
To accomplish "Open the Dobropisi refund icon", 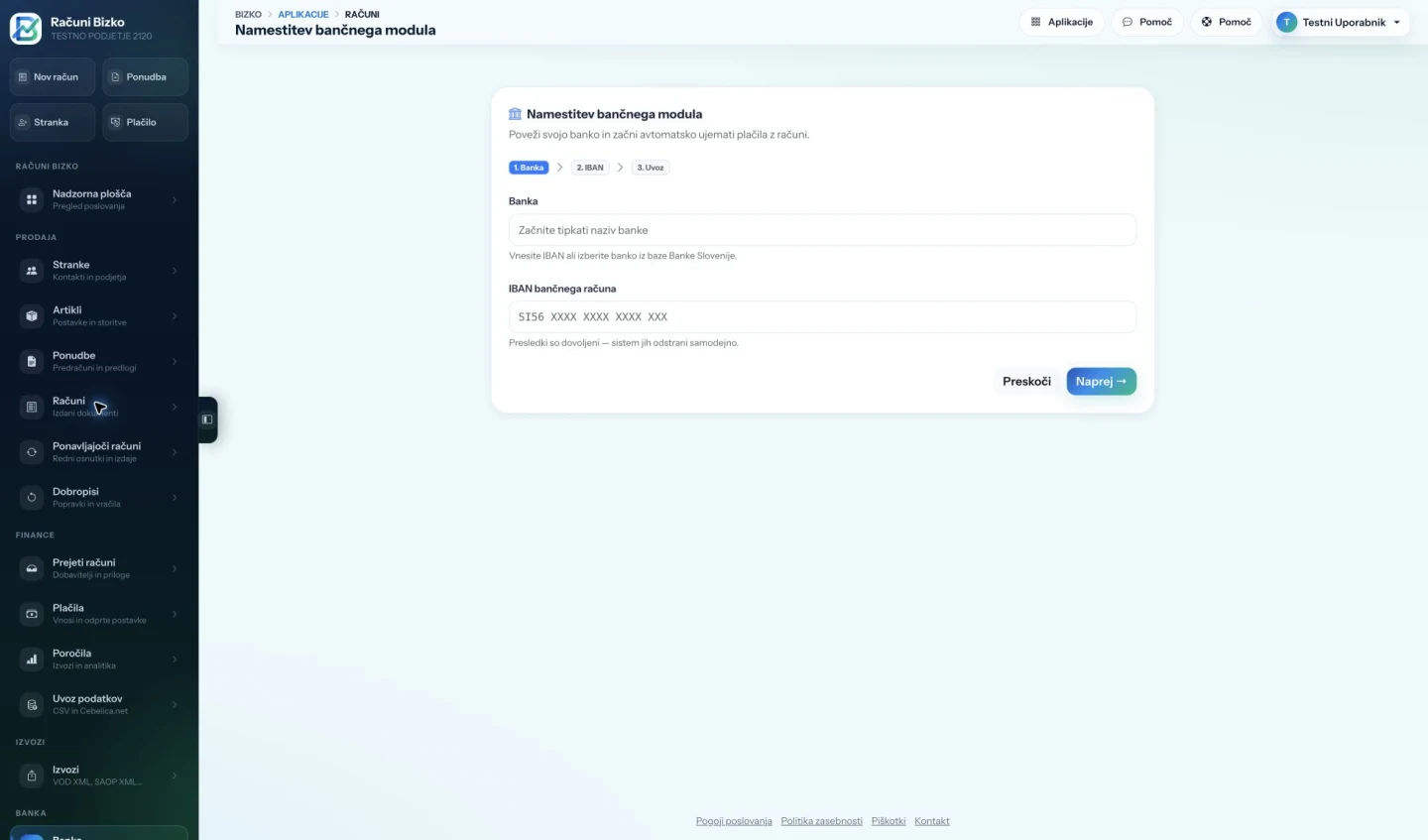I will [x=32, y=498].
